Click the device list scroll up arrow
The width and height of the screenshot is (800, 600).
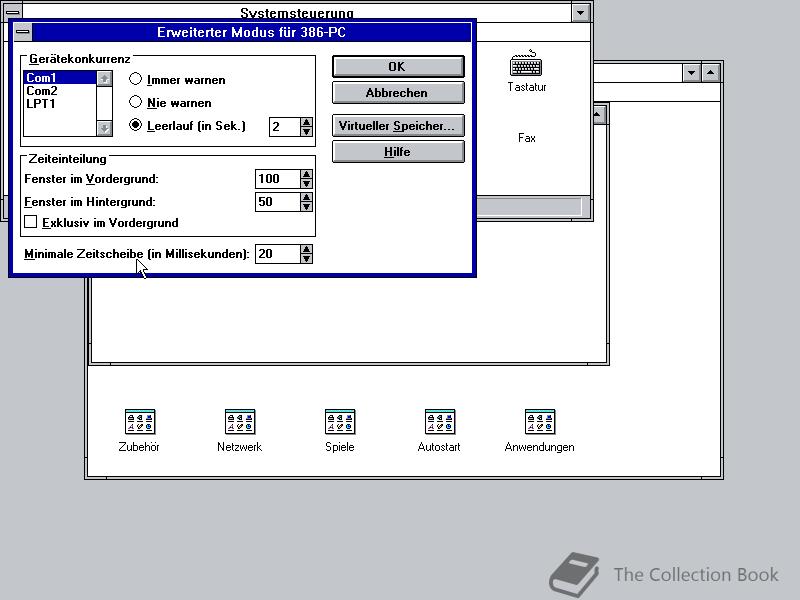pyautogui.click(x=104, y=79)
